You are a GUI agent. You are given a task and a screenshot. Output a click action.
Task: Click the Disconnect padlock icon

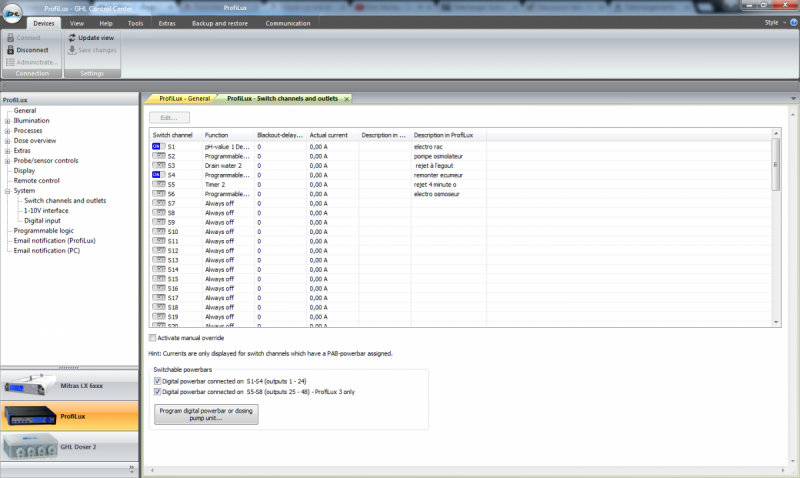[x=11, y=49]
